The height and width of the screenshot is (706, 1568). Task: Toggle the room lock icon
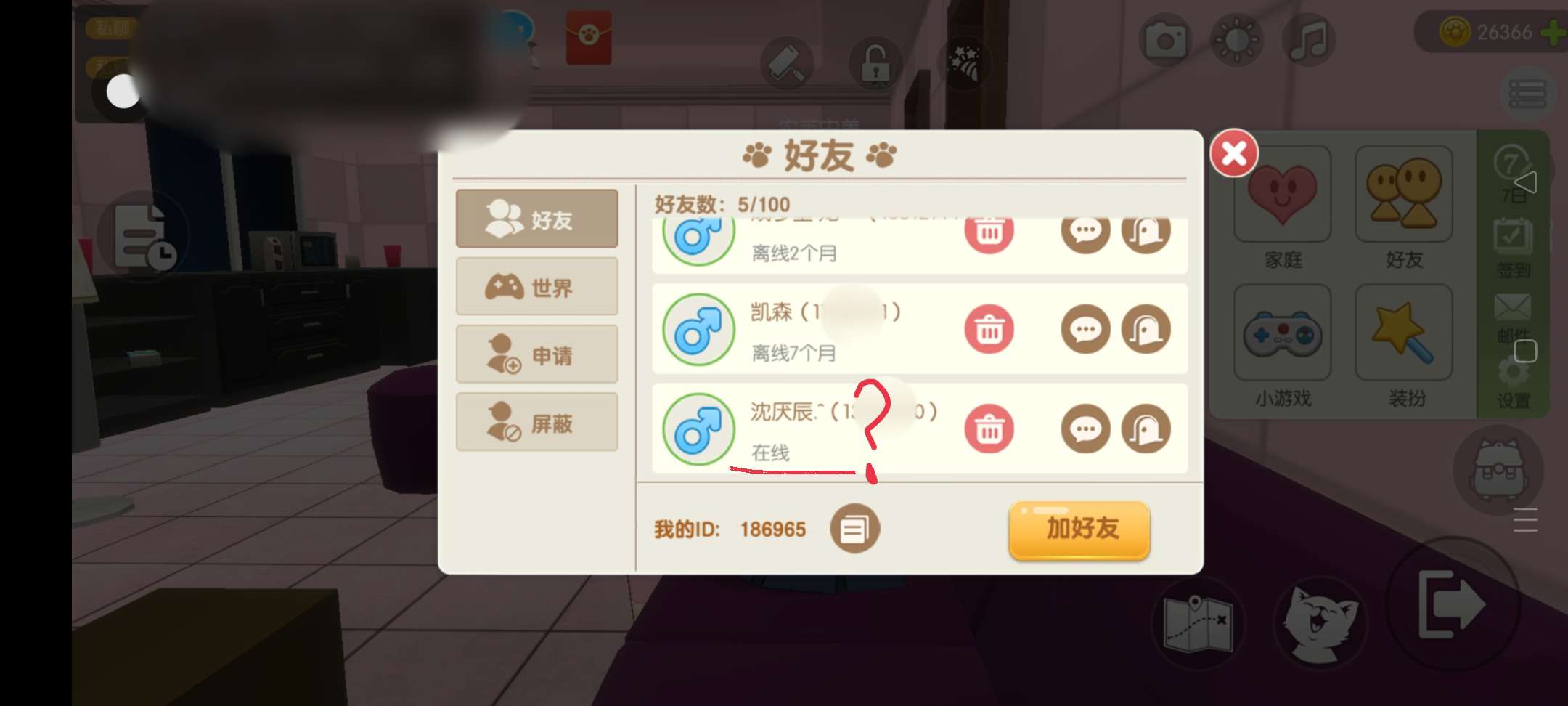coord(876,64)
